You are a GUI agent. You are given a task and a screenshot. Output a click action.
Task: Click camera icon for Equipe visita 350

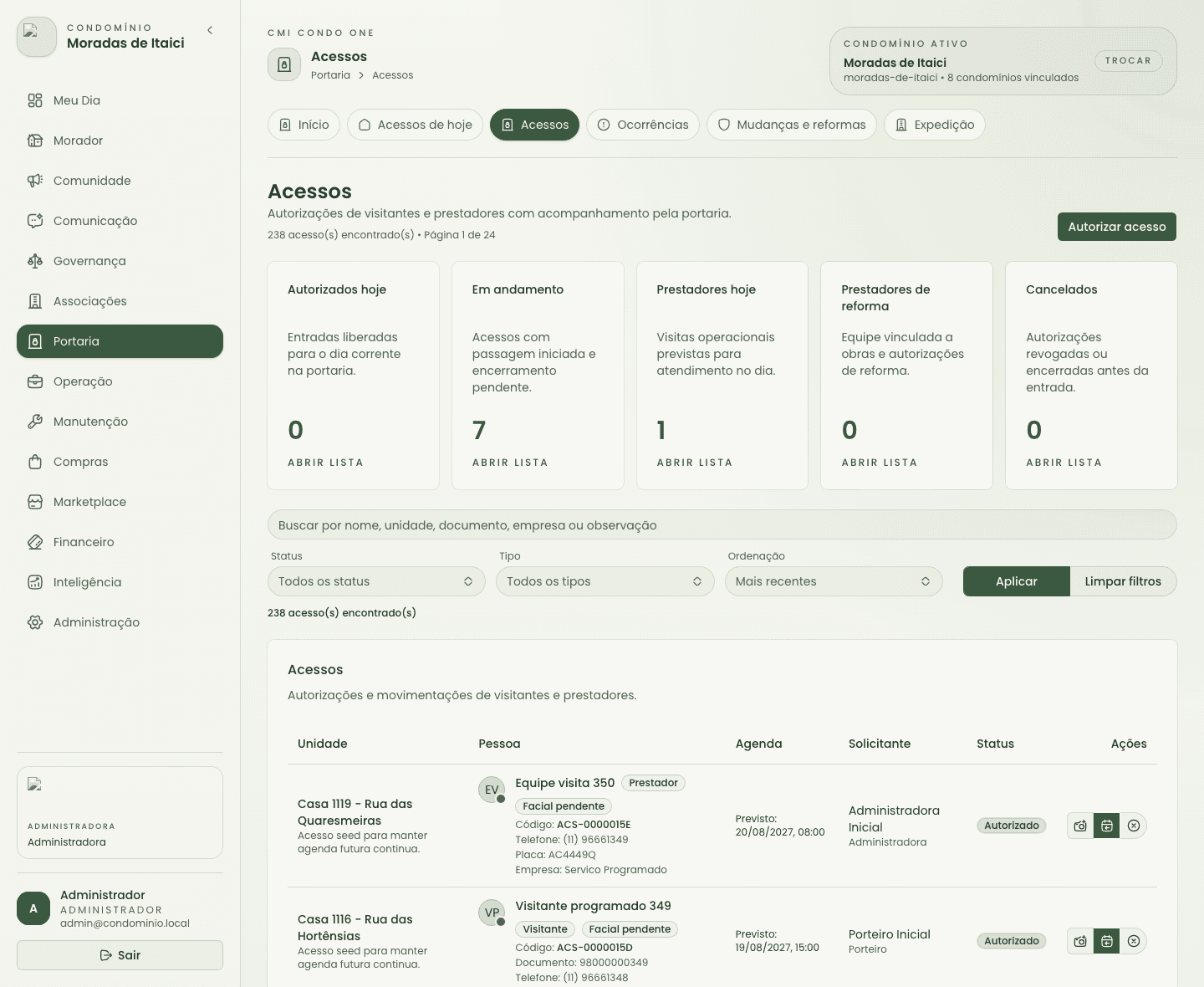[x=1080, y=826]
